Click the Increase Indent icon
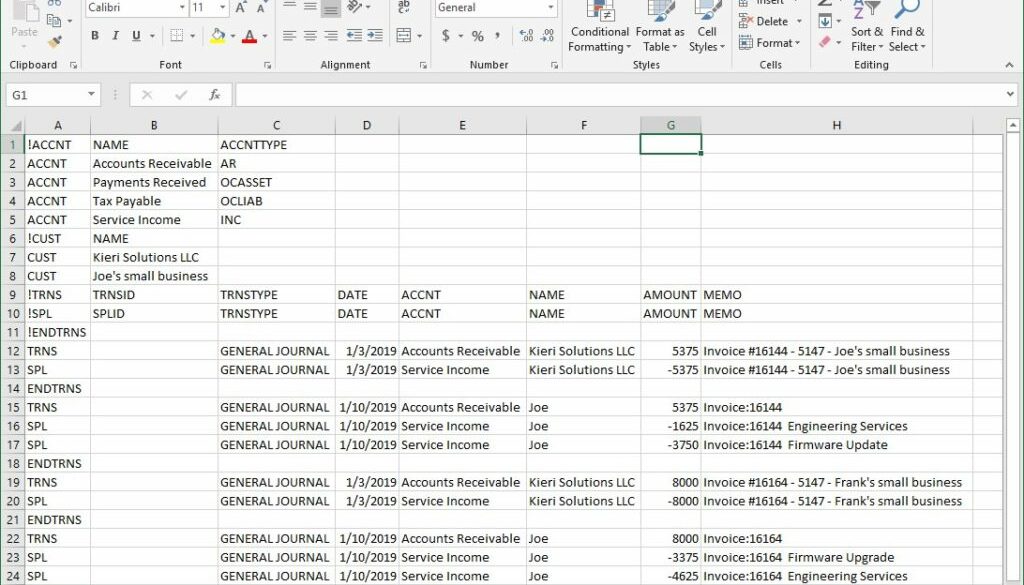 [375, 35]
